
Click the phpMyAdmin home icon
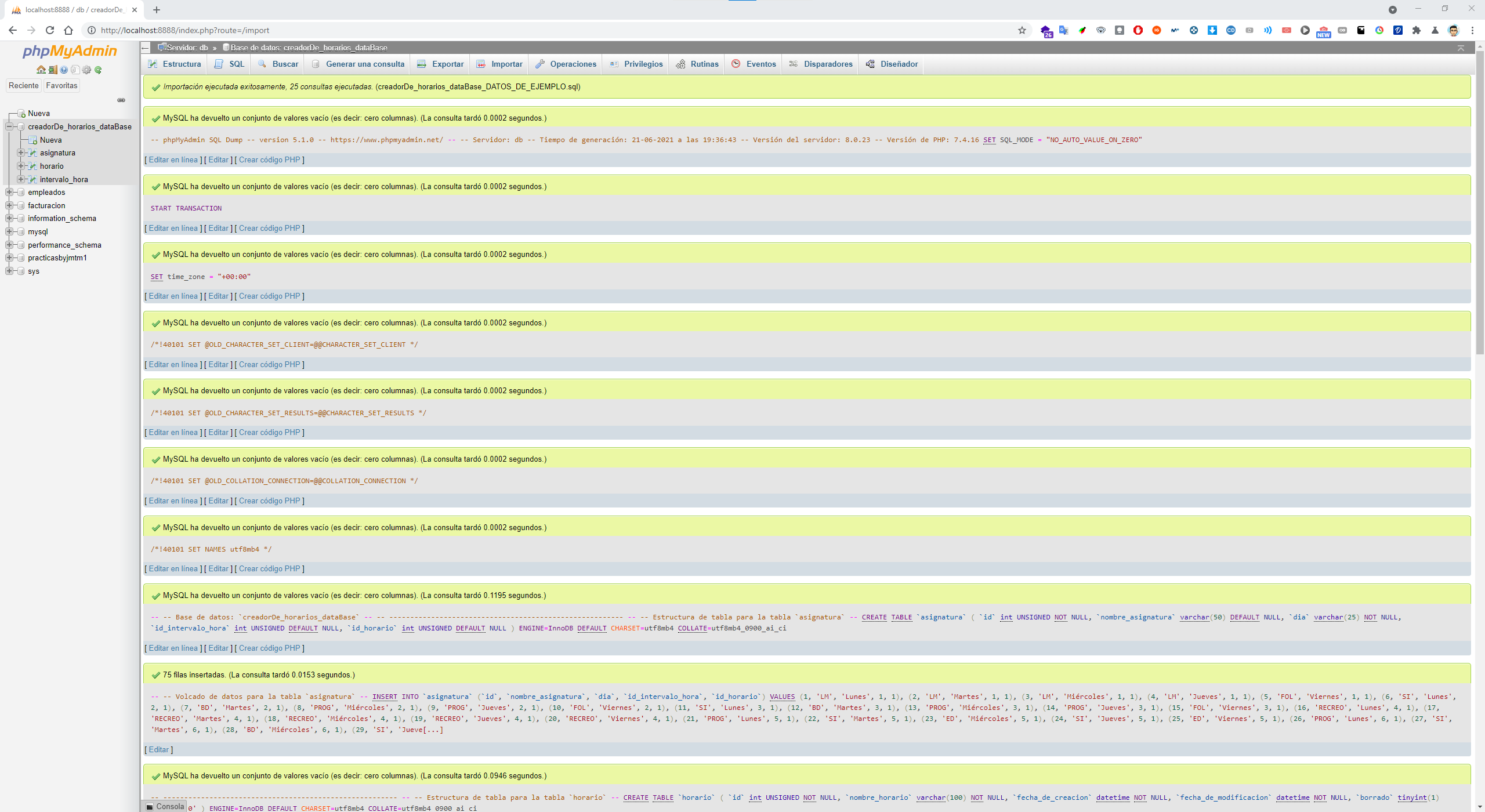41,70
